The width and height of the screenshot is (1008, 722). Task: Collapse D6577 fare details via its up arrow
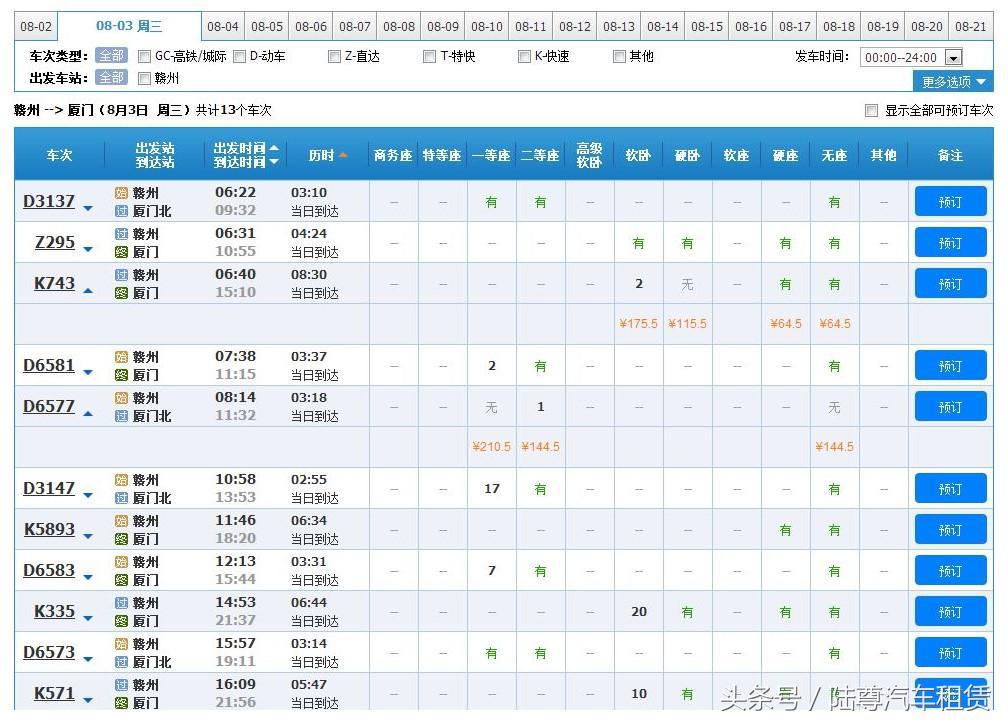(88, 415)
